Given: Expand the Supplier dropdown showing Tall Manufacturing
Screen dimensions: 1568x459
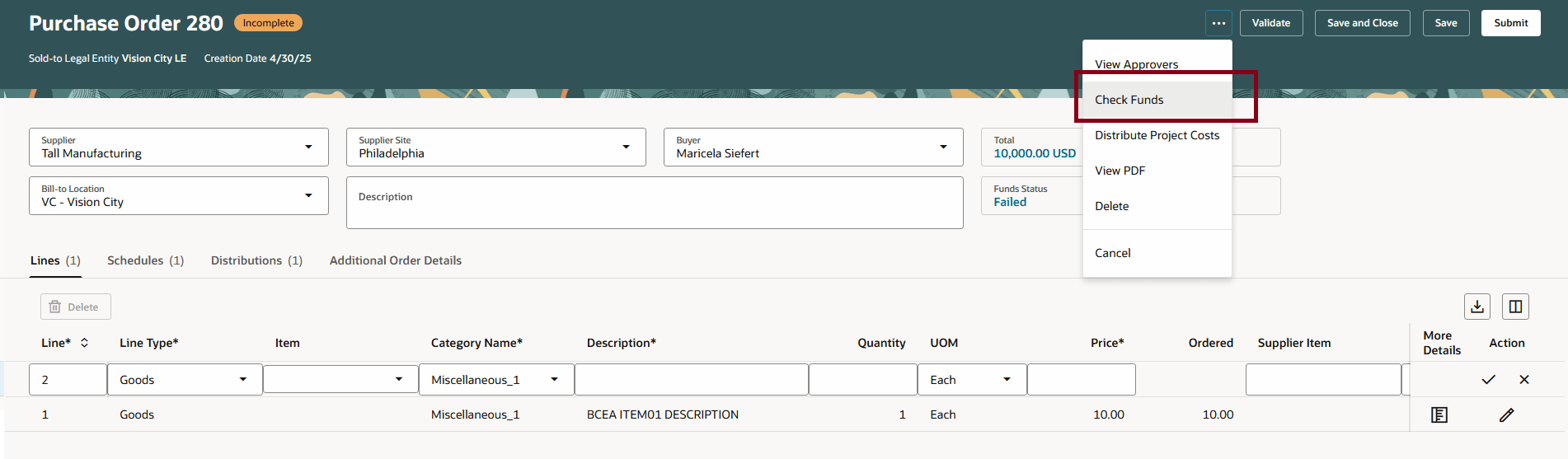Looking at the screenshot, I should pyautogui.click(x=308, y=148).
